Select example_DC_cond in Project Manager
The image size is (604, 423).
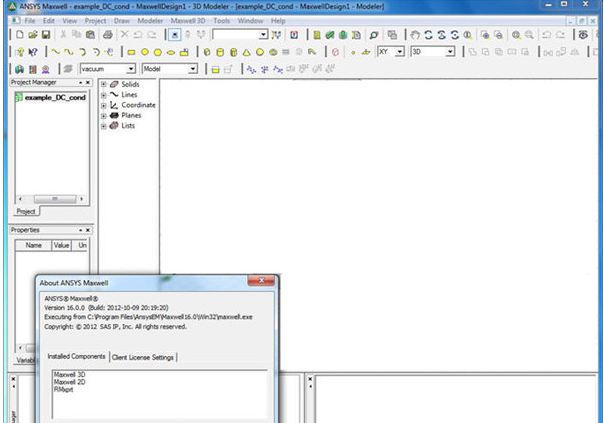click(x=54, y=97)
